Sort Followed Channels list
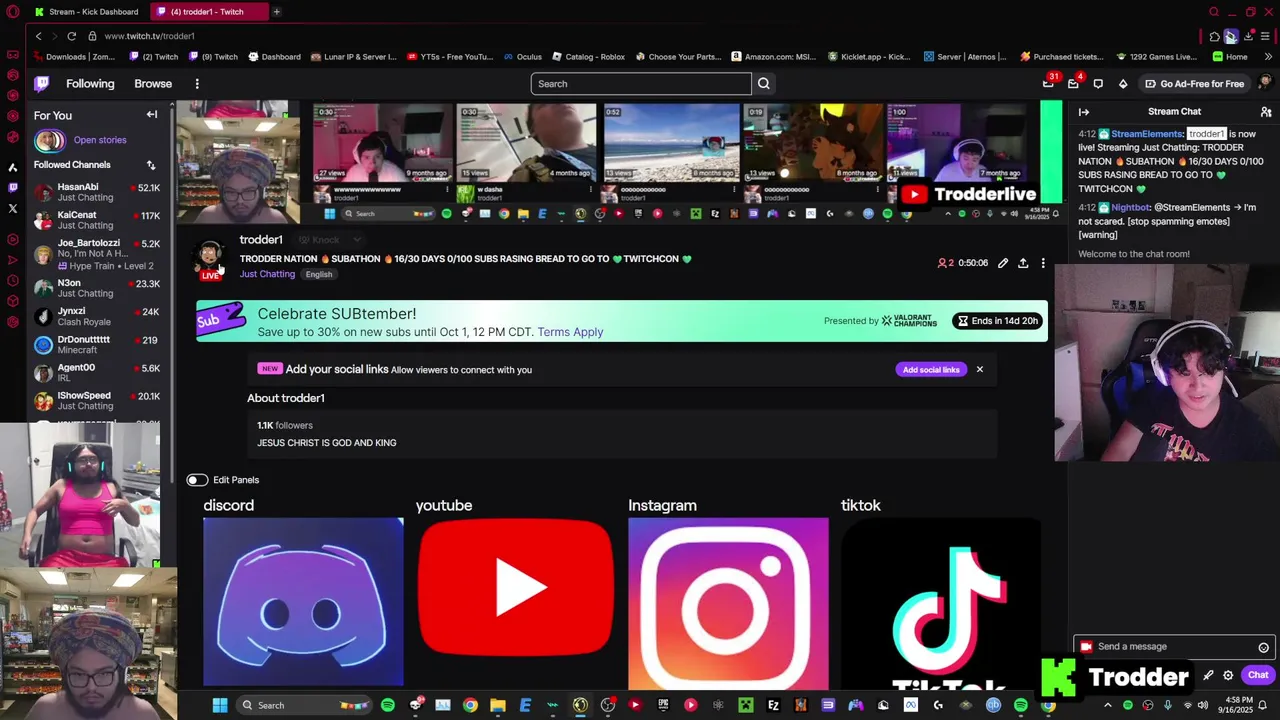The height and width of the screenshot is (720, 1280). pyautogui.click(x=151, y=165)
